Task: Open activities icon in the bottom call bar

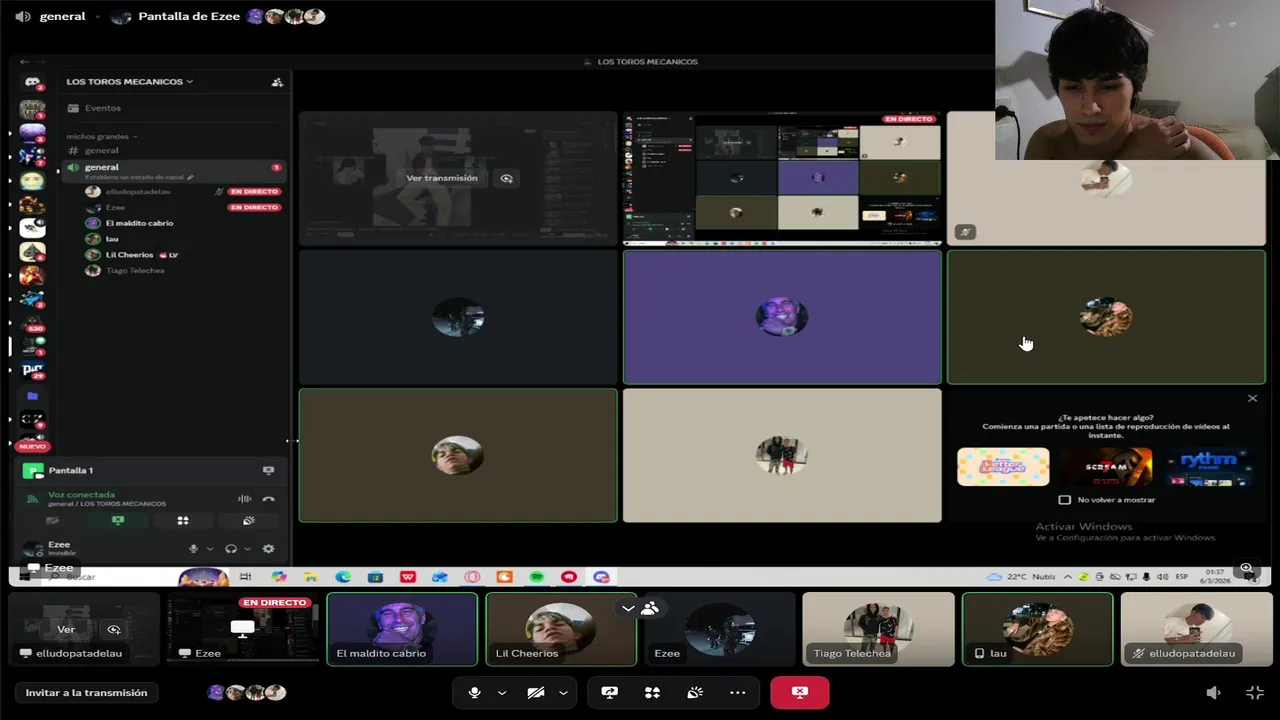Action: point(652,692)
